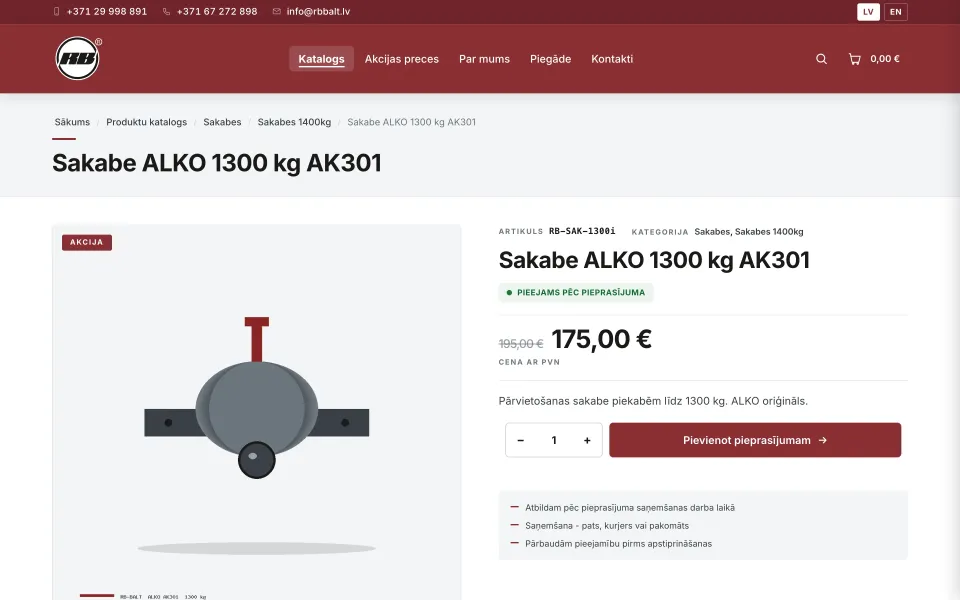The image size is (960, 600).
Task: Click the CENA AR PVN label
Action: [x=529, y=362]
